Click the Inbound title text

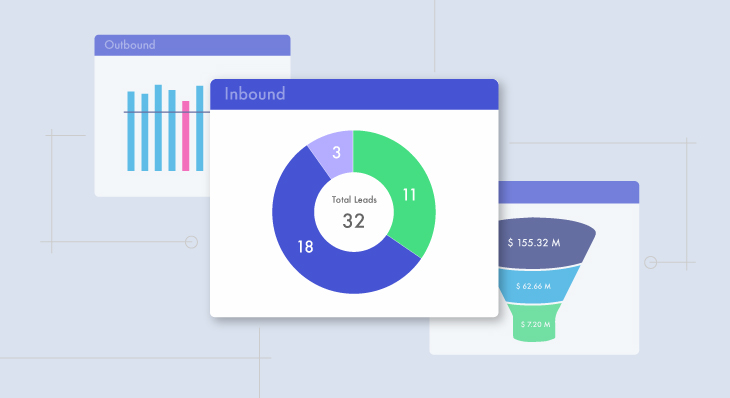click(x=255, y=94)
